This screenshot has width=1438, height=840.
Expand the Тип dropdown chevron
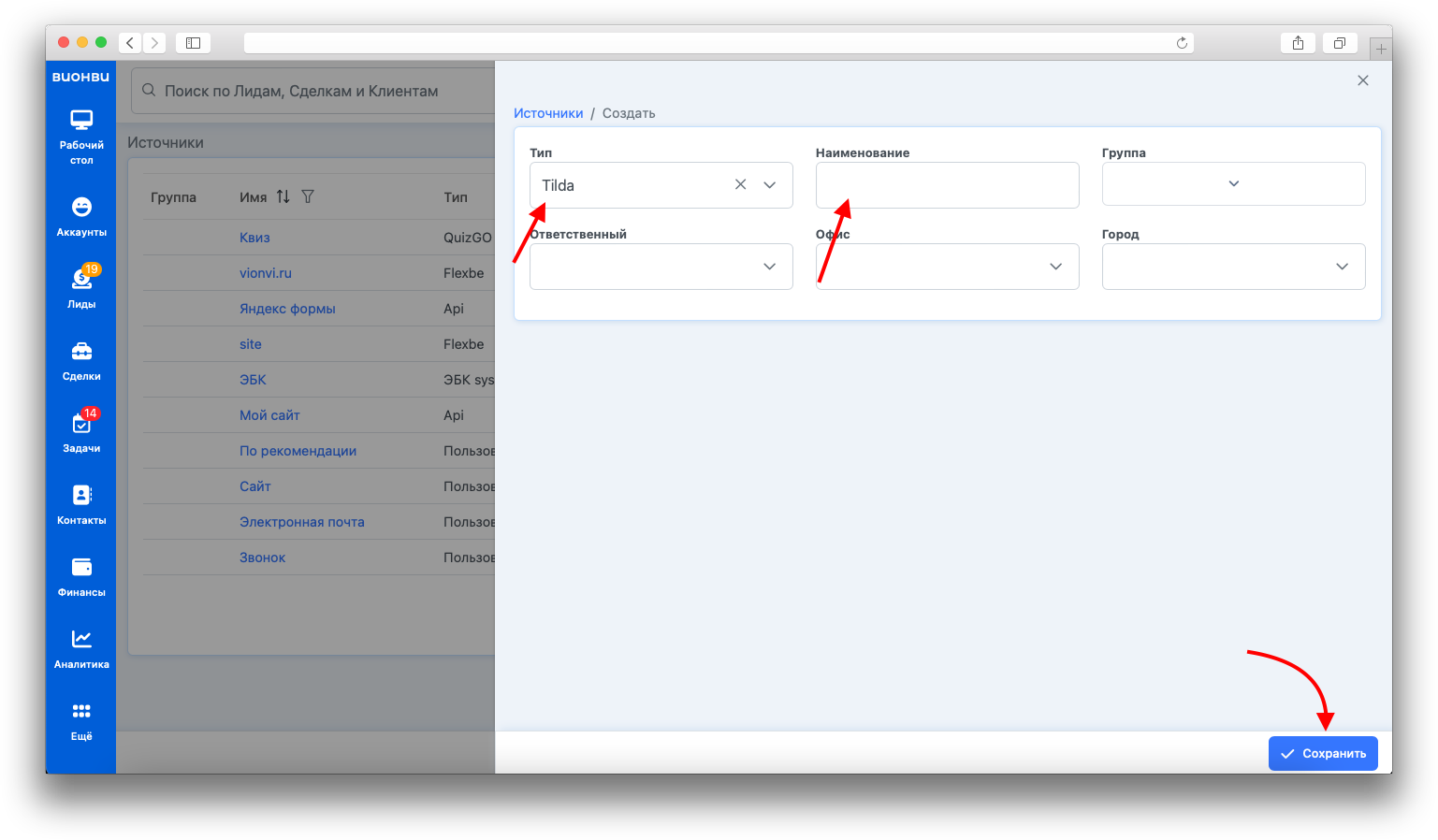click(x=770, y=185)
